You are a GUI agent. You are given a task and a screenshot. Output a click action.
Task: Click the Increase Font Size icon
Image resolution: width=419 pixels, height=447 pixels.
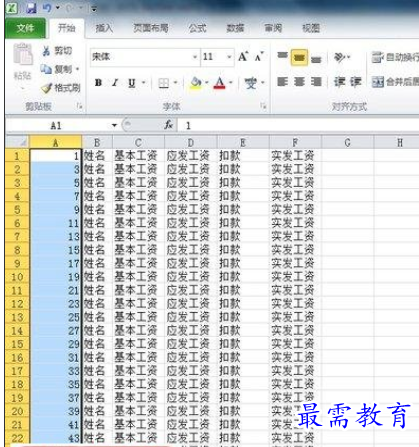243,57
